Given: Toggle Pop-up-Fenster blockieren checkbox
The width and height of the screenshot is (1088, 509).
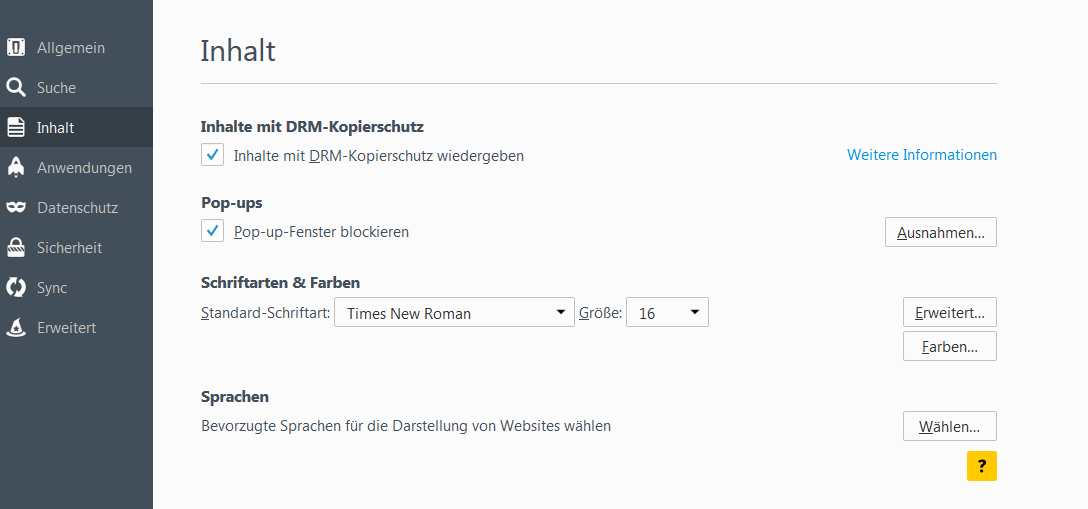Looking at the screenshot, I should pyautogui.click(x=213, y=231).
